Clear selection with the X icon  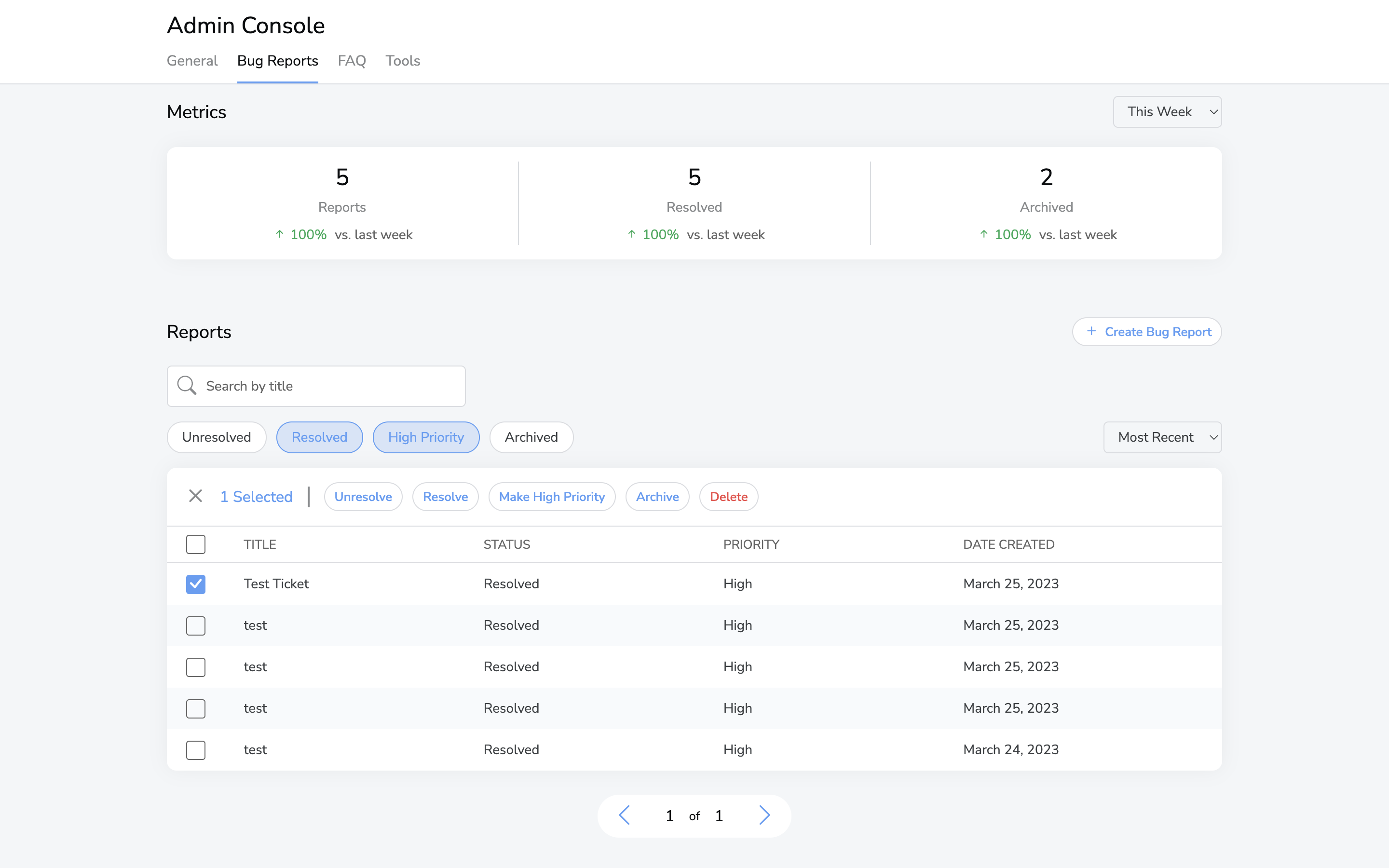point(195,496)
